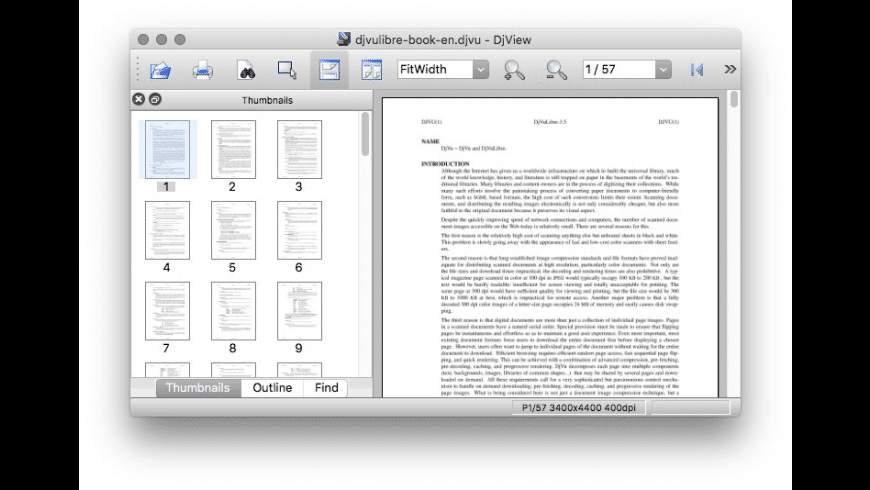Zoom in with the magnifier plus icon
Screen dimensions: 870x490
click(x=514, y=70)
